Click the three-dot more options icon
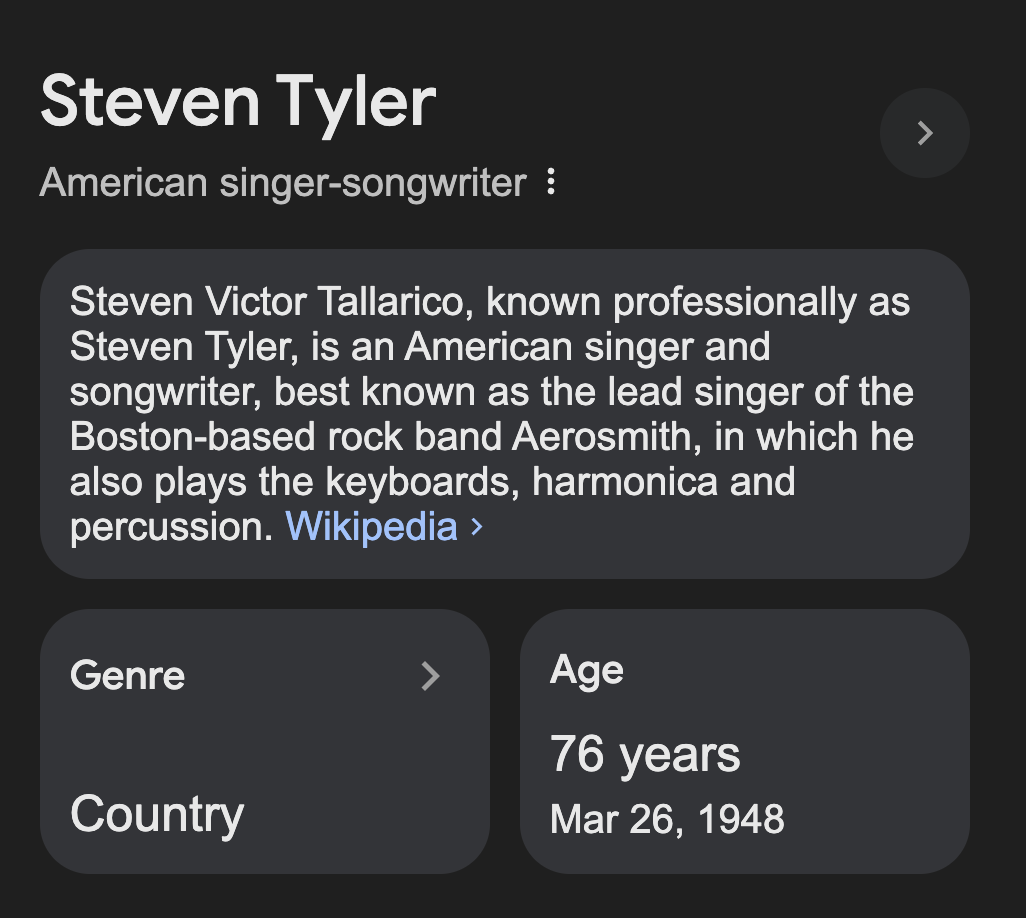 click(x=550, y=182)
